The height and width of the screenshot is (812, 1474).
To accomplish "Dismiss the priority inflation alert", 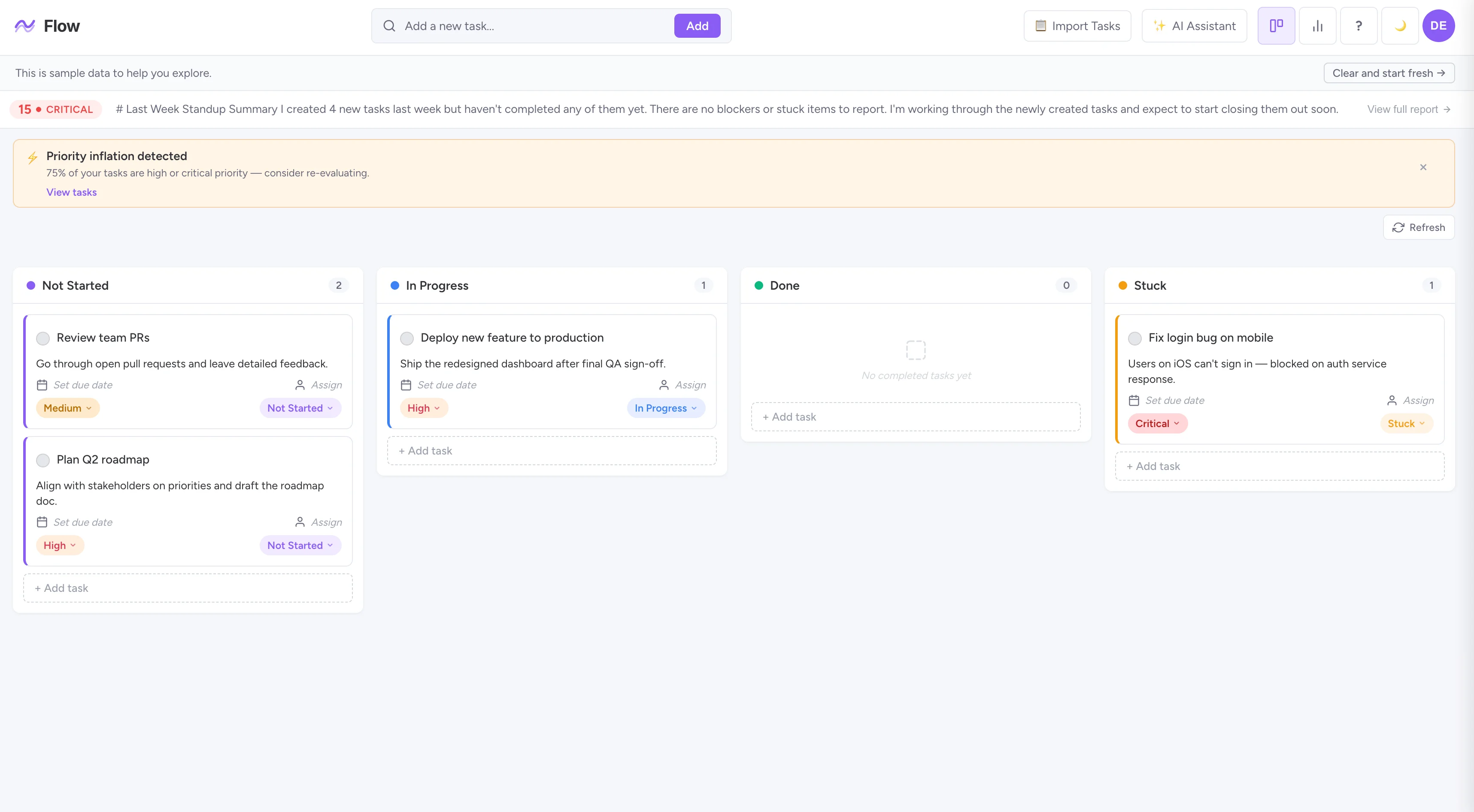I will (x=1423, y=167).
